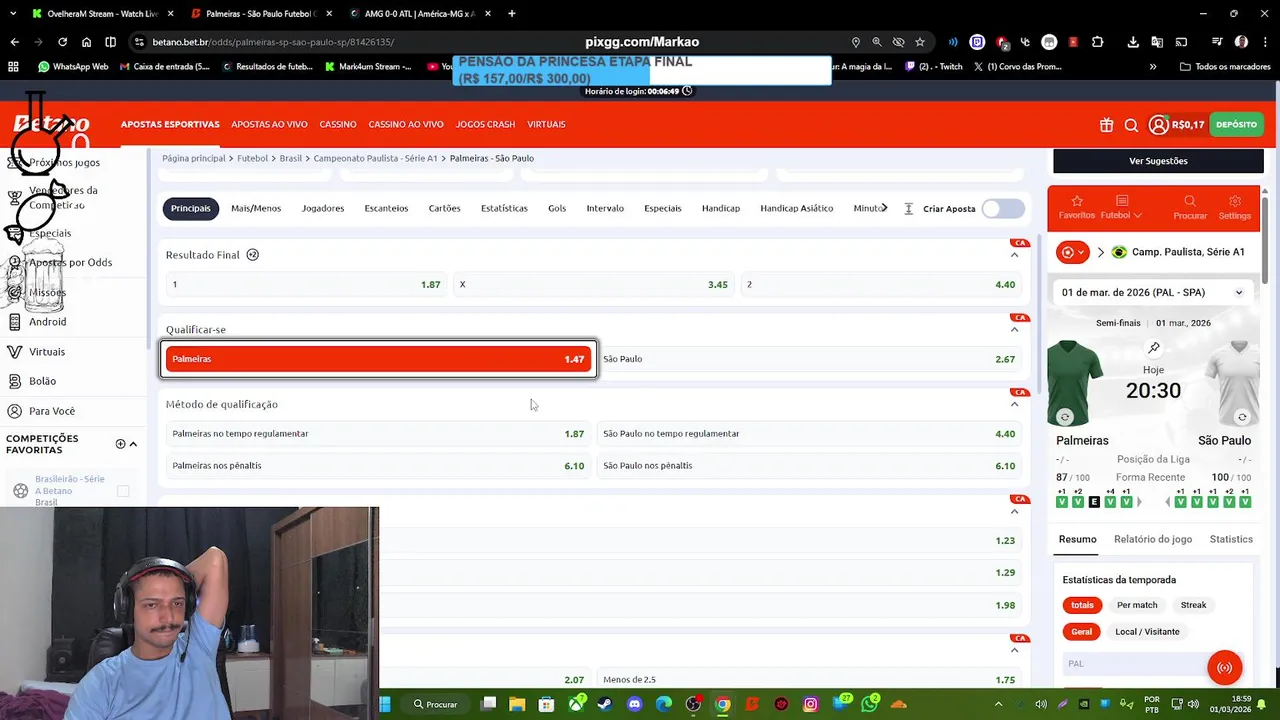This screenshot has height=720, width=1280.
Task: Open the Cassino menu
Action: coord(338,125)
